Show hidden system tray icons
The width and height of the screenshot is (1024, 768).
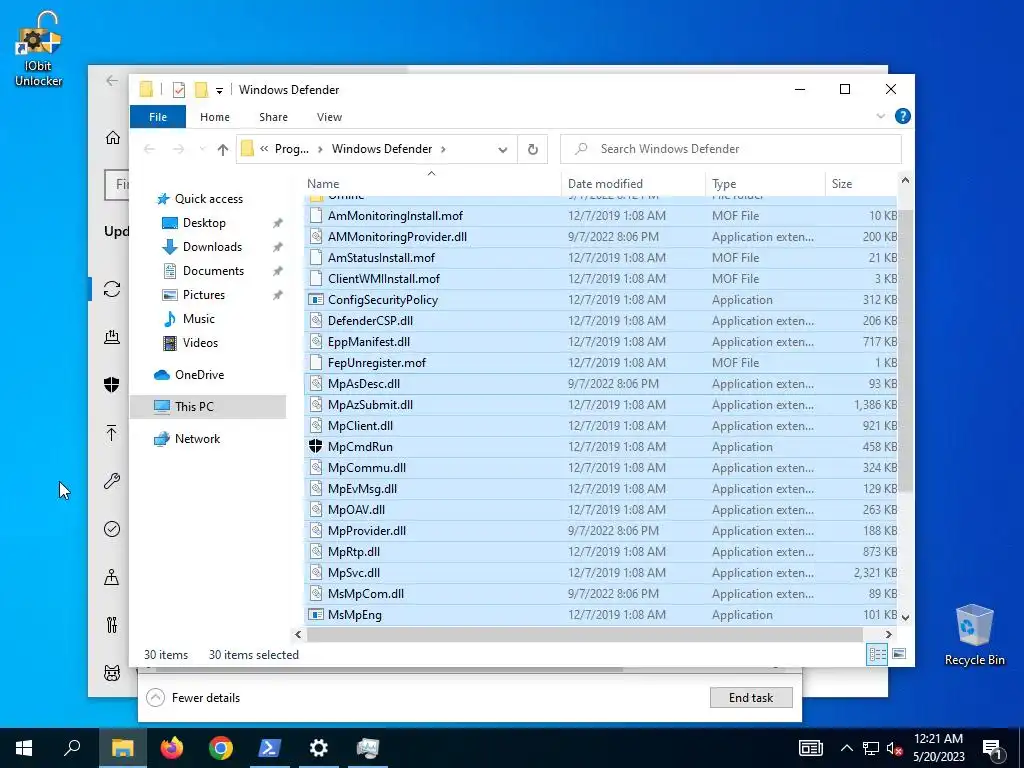[x=846, y=748]
